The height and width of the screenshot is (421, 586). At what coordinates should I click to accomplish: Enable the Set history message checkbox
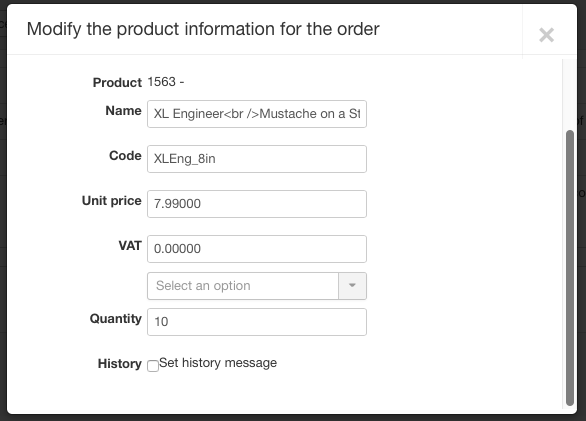[153, 366]
